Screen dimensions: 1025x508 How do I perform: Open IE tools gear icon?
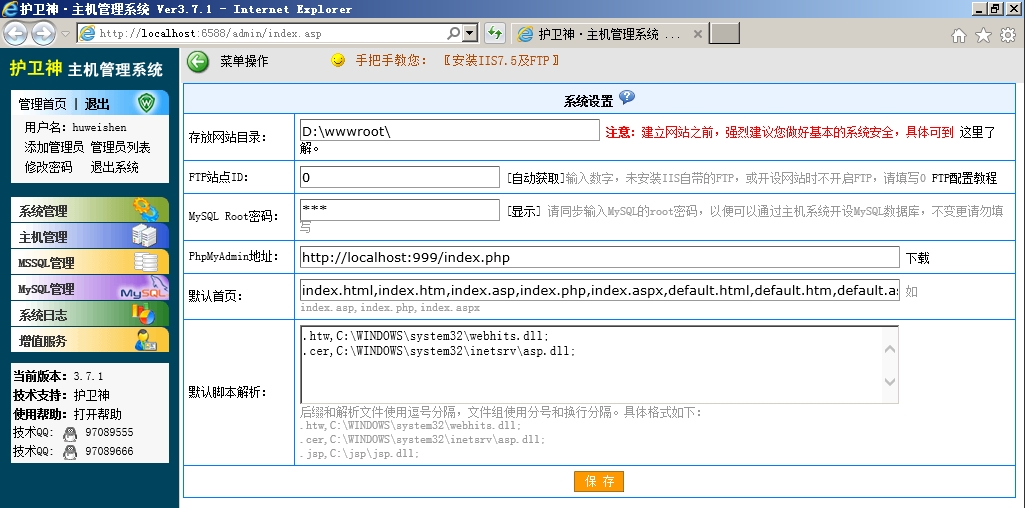(1007, 35)
